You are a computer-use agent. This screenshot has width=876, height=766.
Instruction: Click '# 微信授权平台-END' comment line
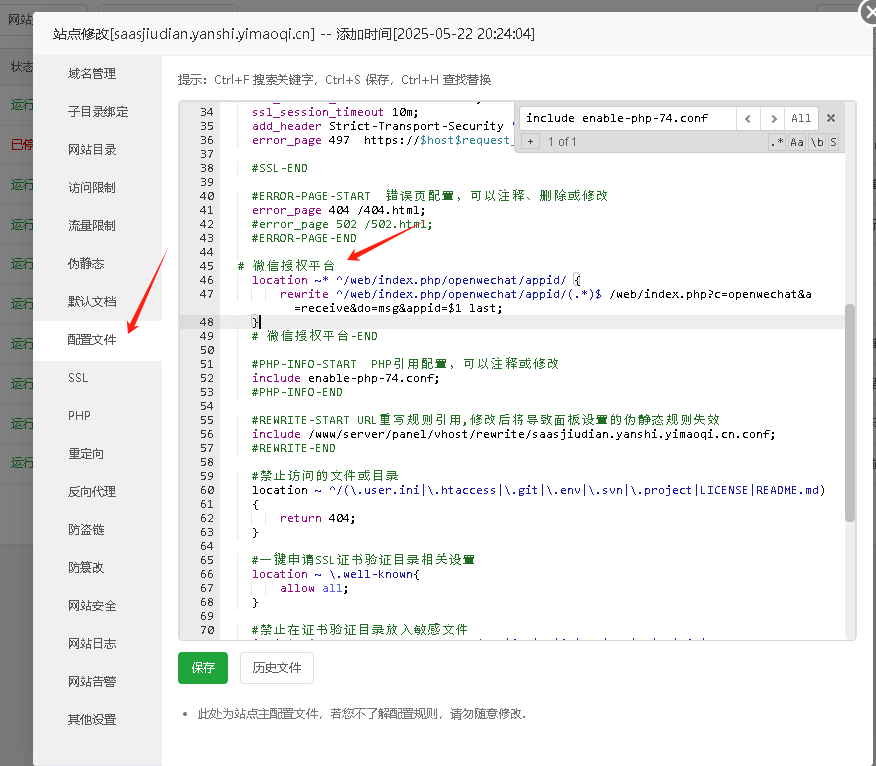(315, 336)
